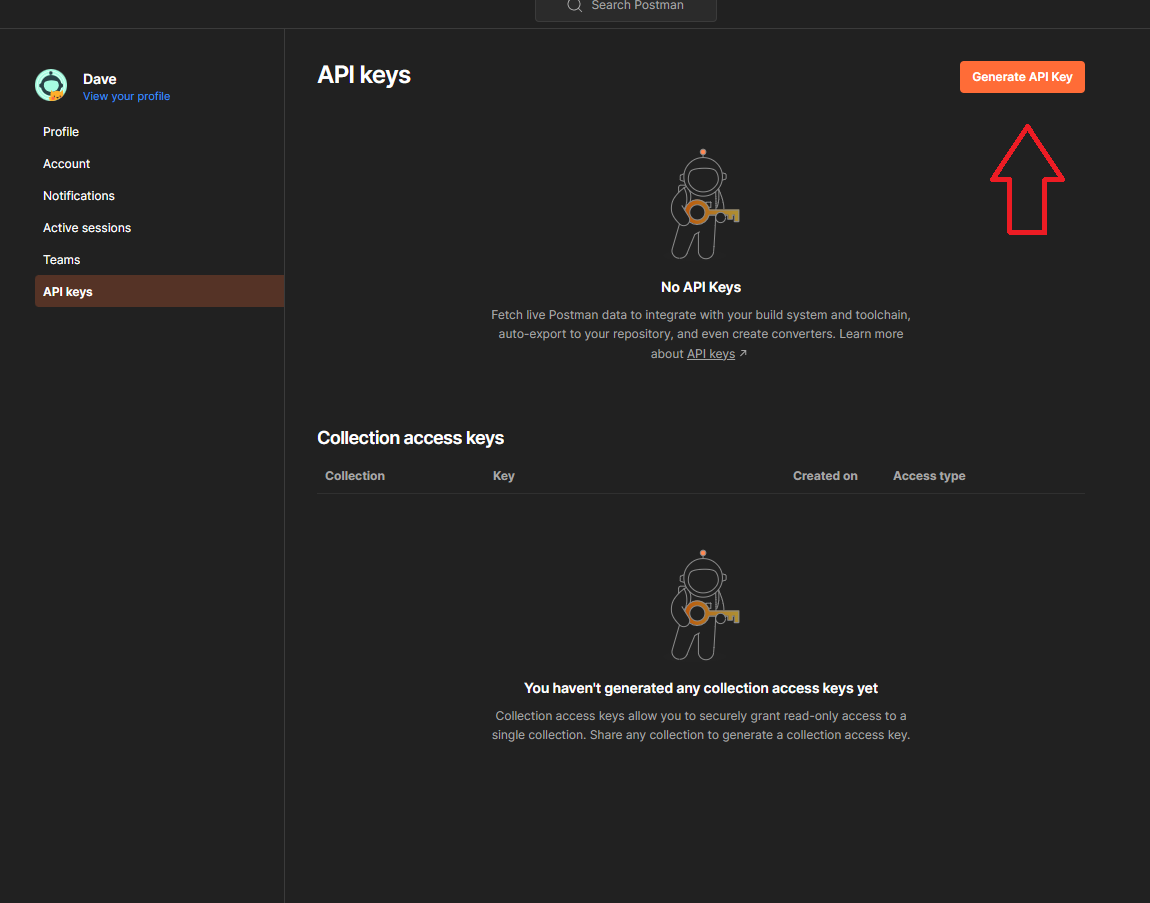The image size is (1150, 903).
Task: Click the Generate API Key button
Action: [1022, 77]
